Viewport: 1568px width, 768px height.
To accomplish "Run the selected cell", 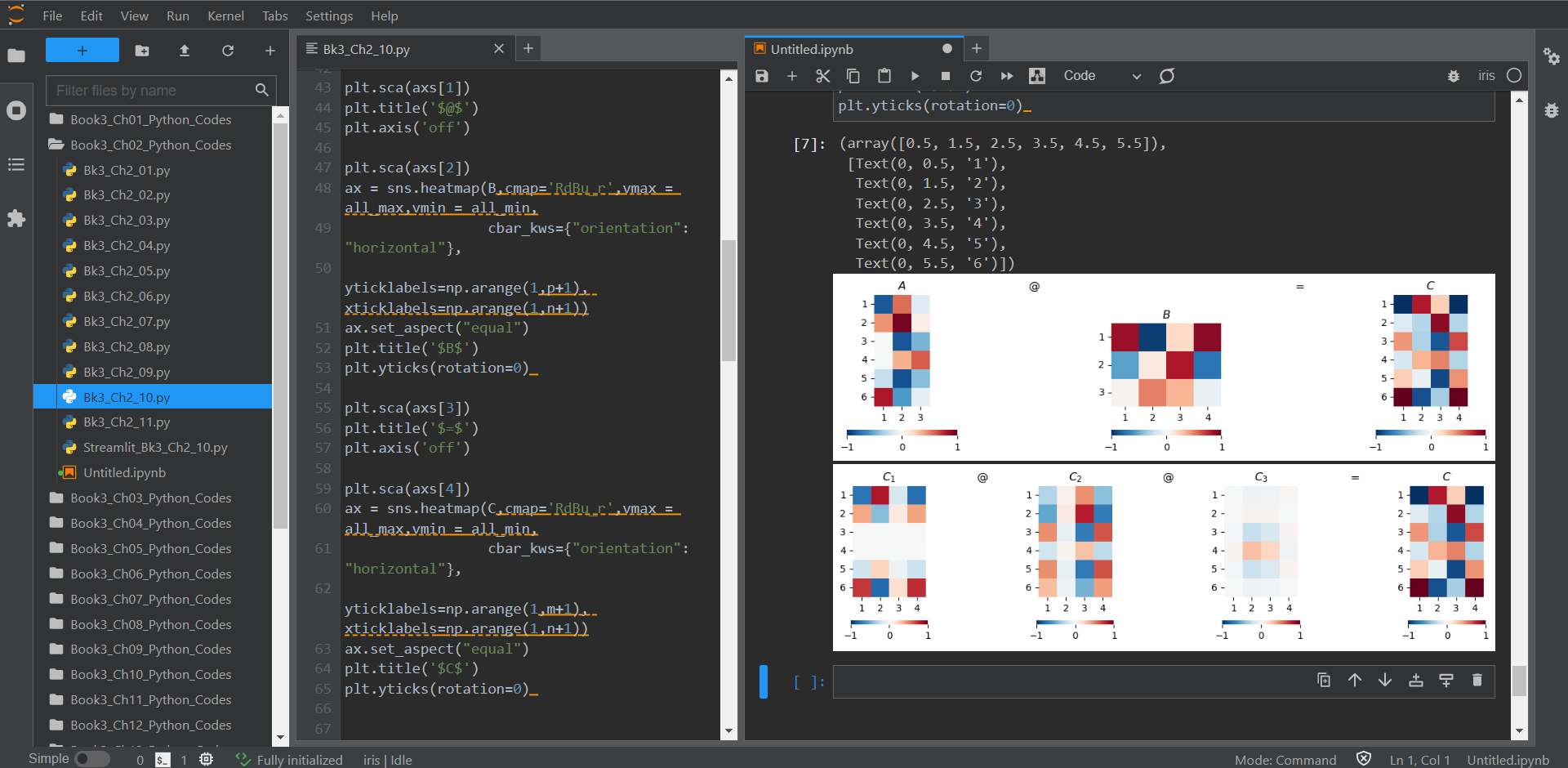I will (x=915, y=76).
